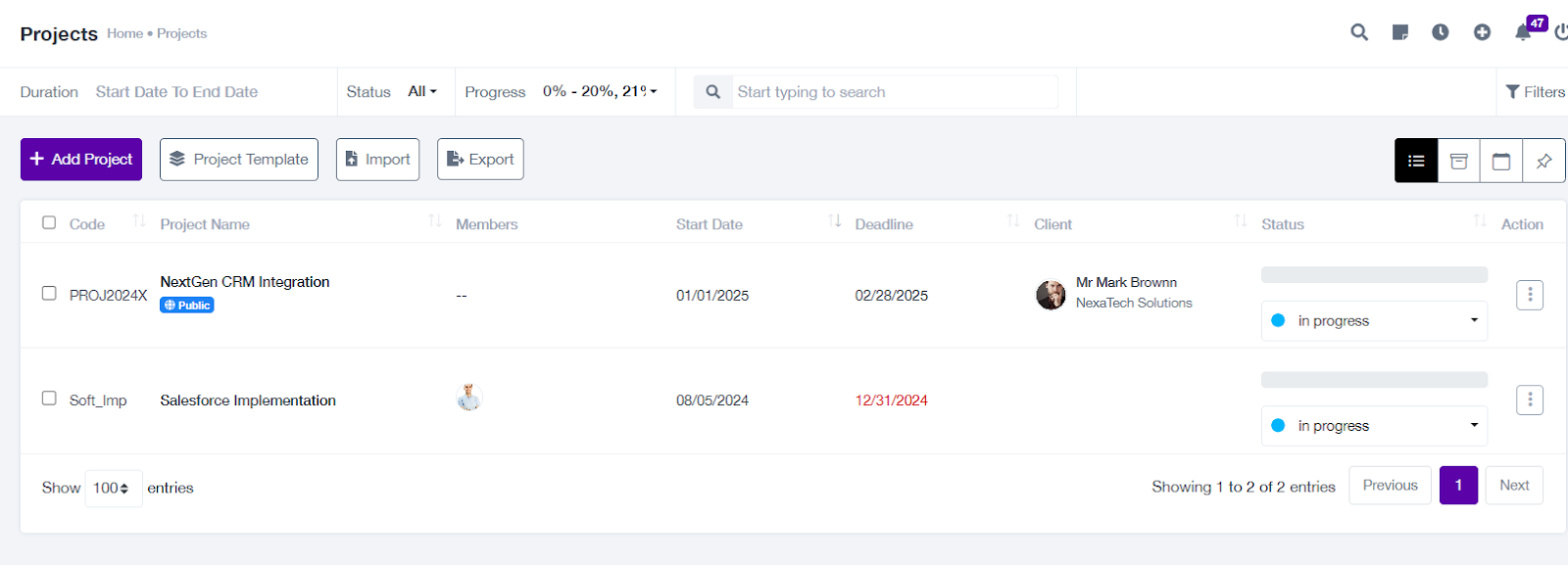Go to Previous page
Screen dimensions: 1568x565
tap(1390, 486)
